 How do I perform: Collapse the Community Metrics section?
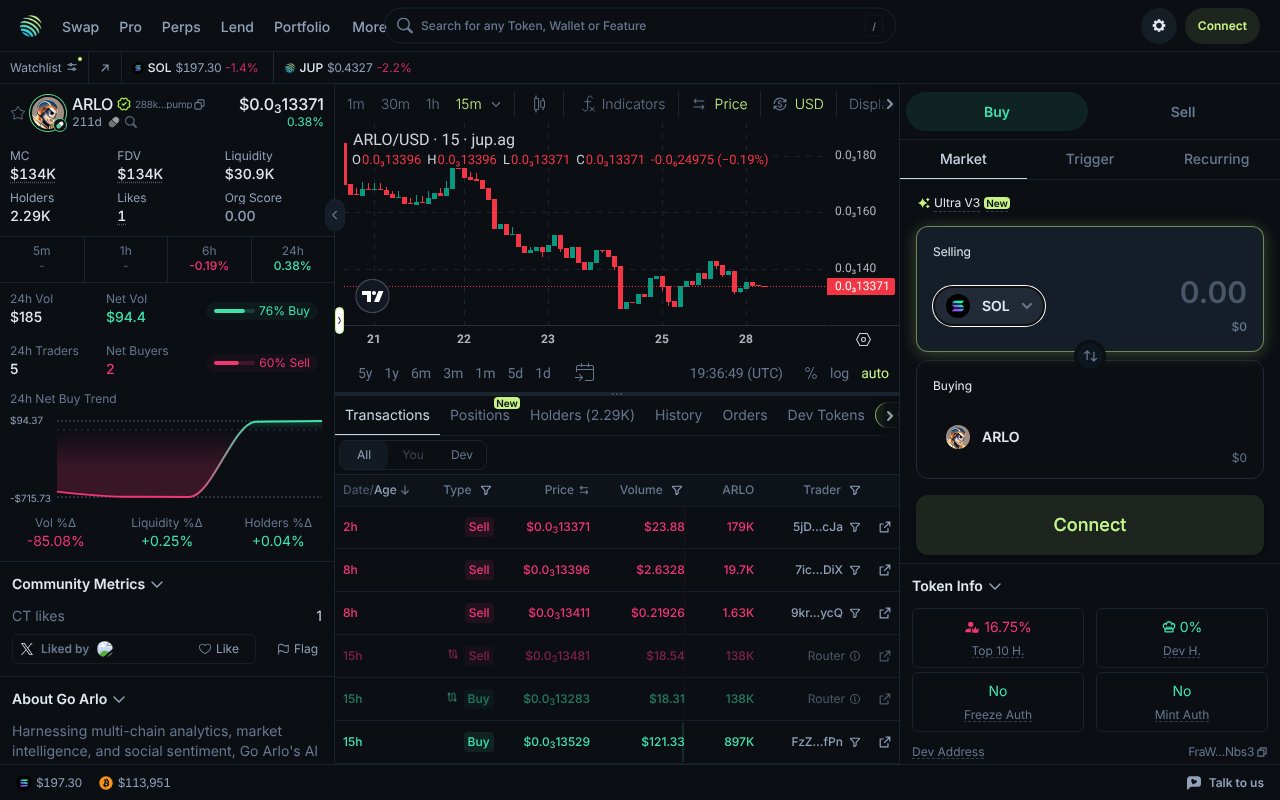click(x=157, y=584)
